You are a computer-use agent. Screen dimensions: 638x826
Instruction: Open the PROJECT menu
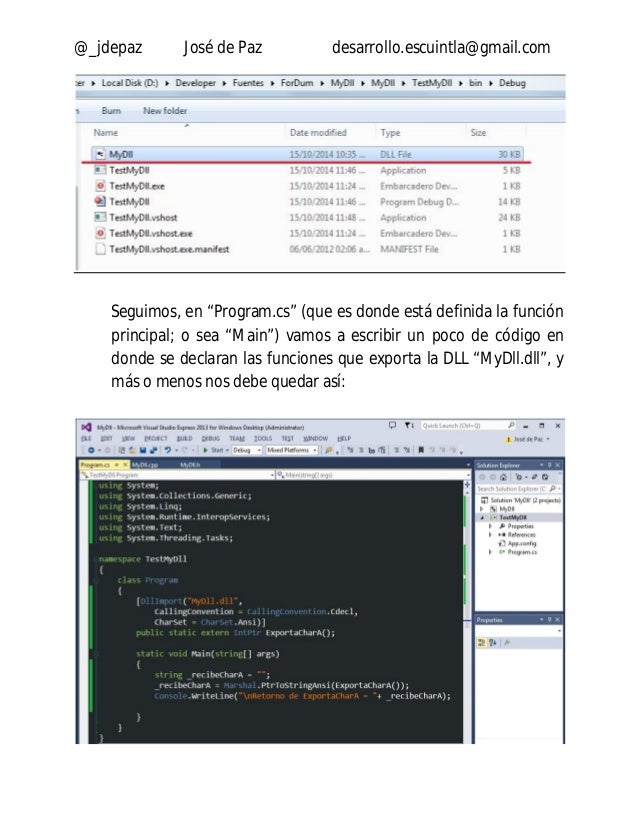pos(155,439)
